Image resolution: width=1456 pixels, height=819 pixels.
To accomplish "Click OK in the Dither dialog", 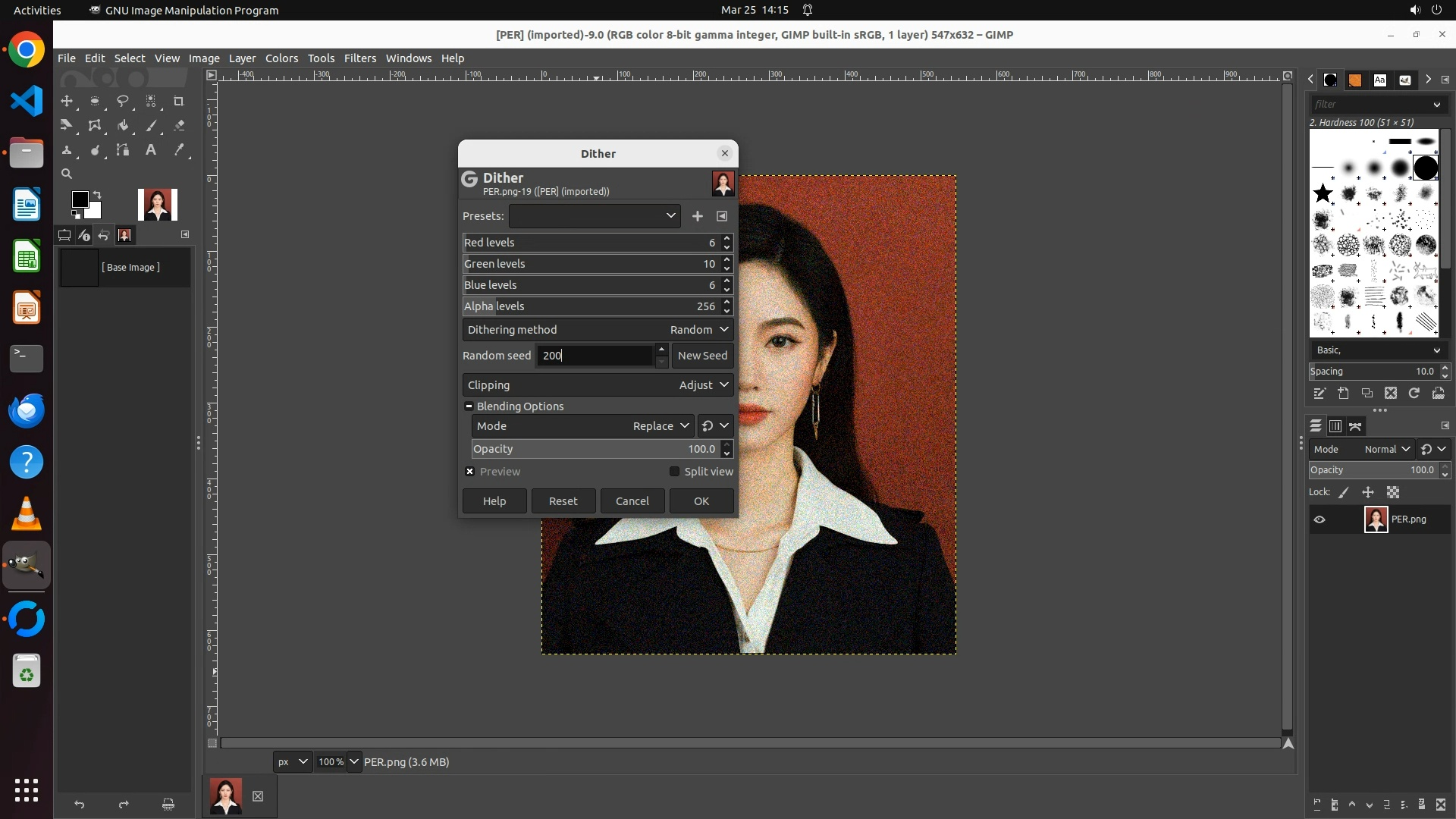I will click(701, 501).
